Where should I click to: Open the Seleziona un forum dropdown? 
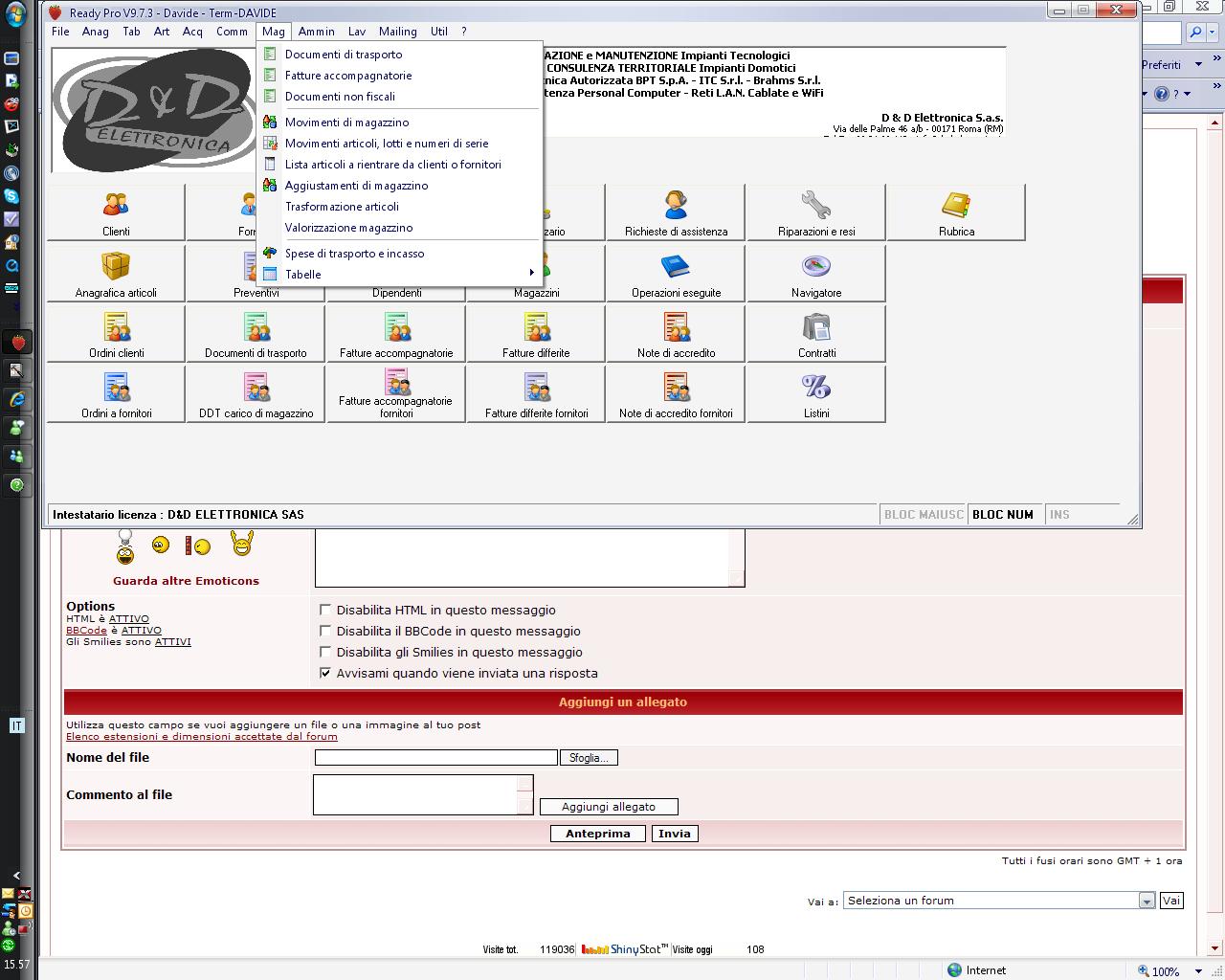pyautogui.click(x=999, y=901)
